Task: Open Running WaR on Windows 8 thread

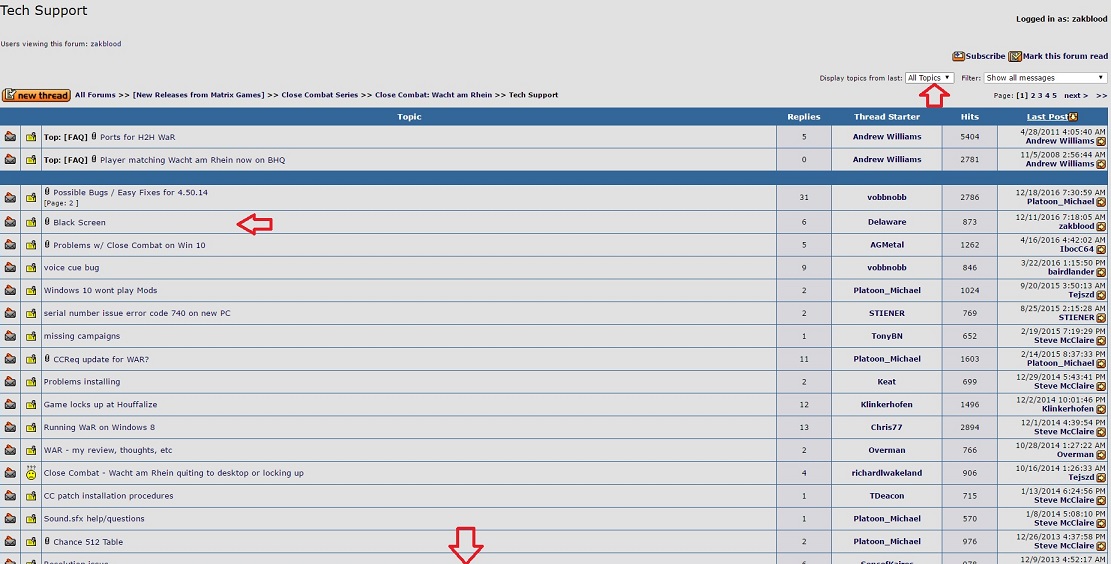Action: coord(99,427)
